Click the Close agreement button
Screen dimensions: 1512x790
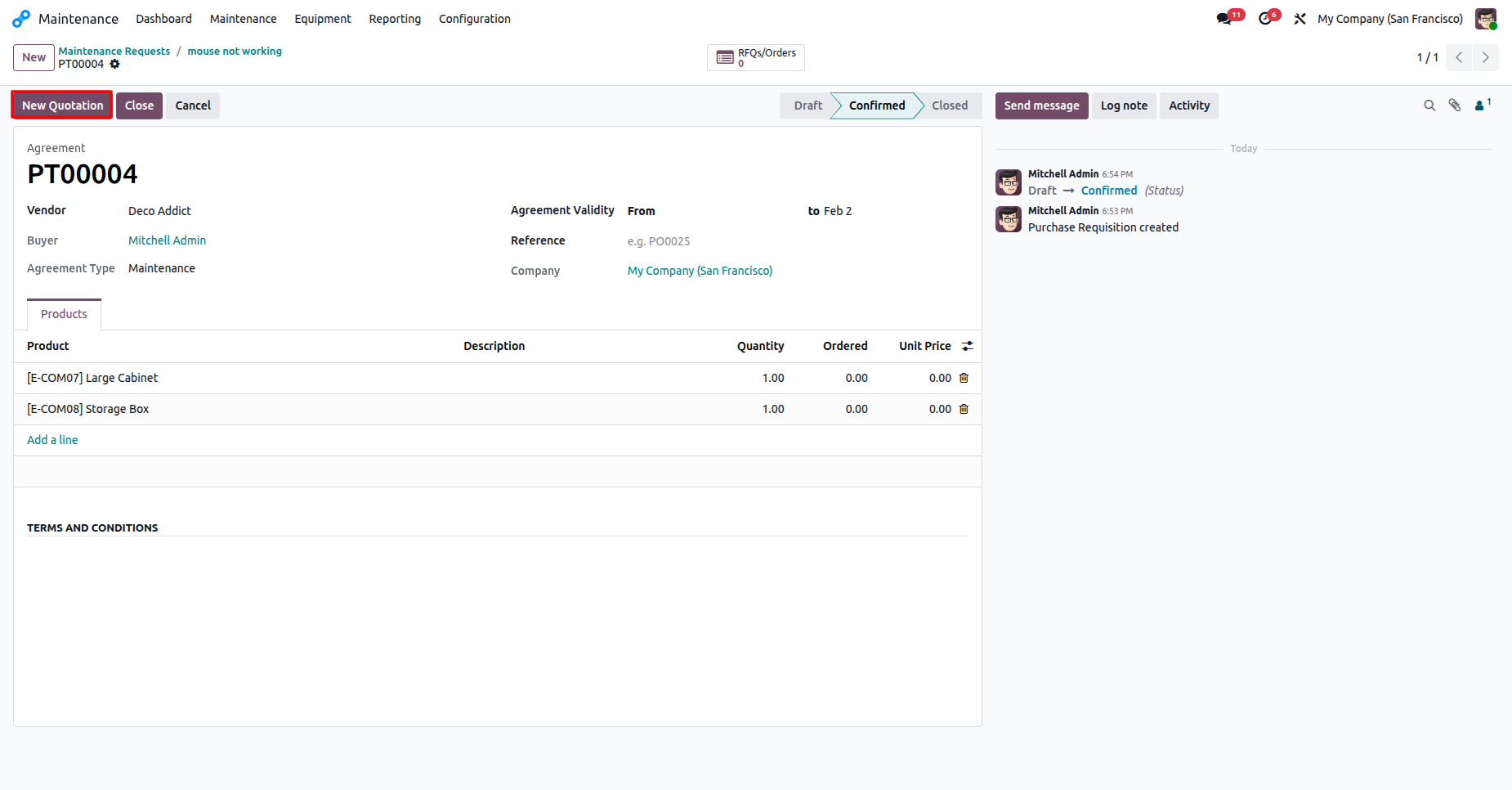coord(139,105)
